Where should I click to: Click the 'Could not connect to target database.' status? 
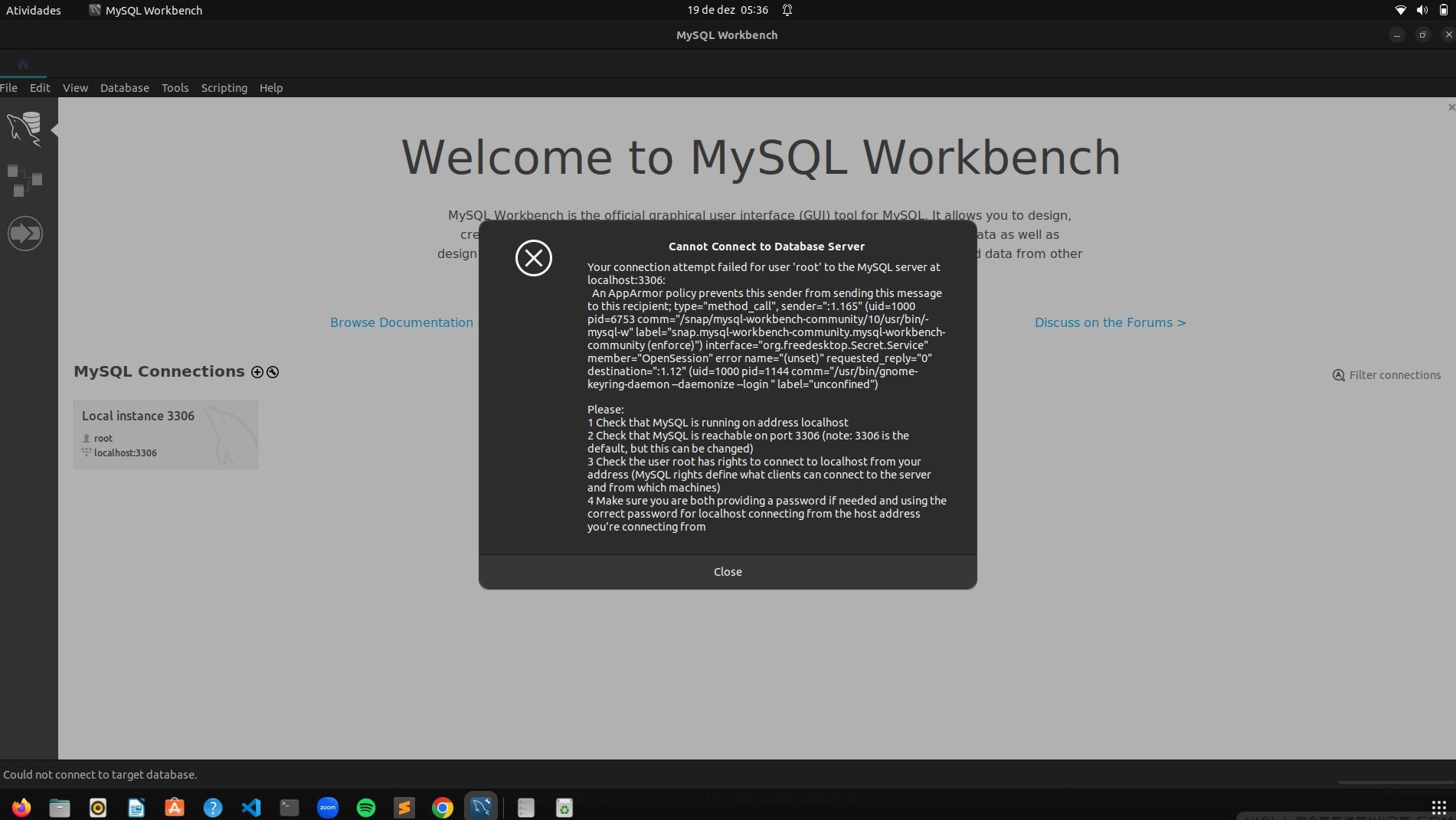point(100,775)
